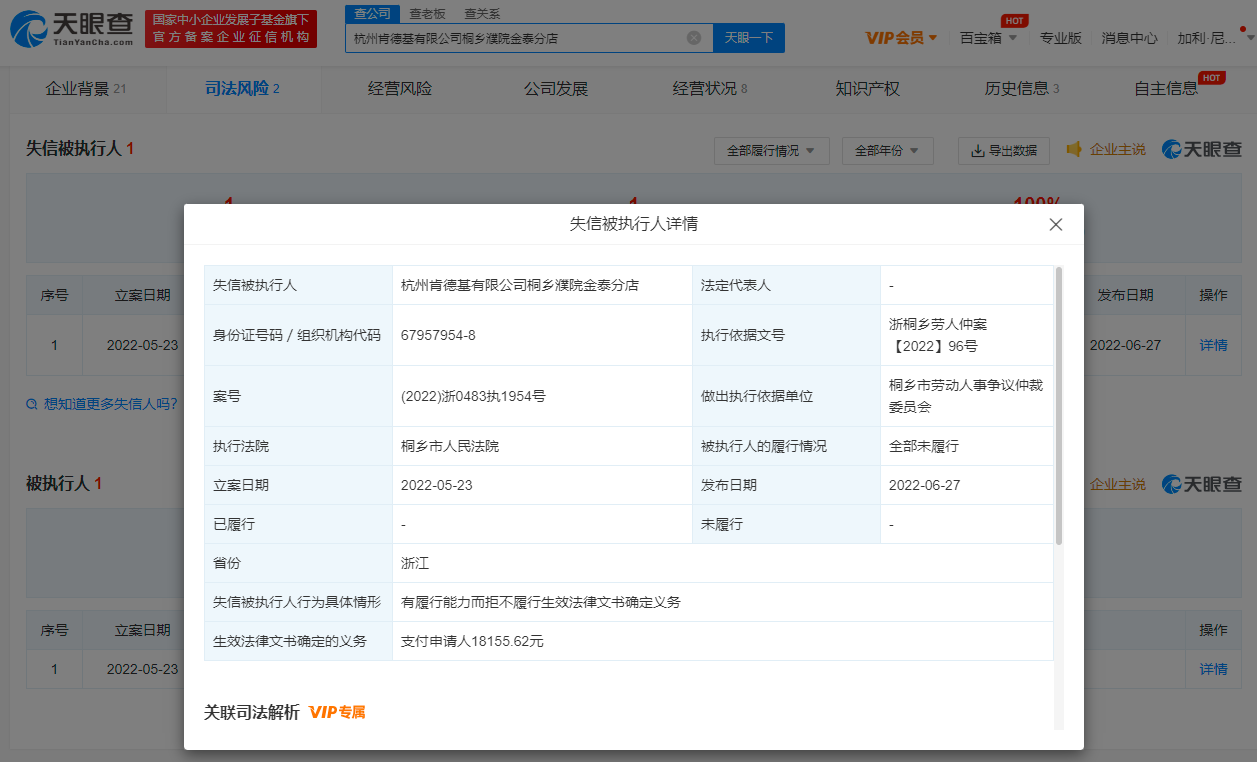
Task: Switch to the 查老板 search tab
Action: click(427, 14)
